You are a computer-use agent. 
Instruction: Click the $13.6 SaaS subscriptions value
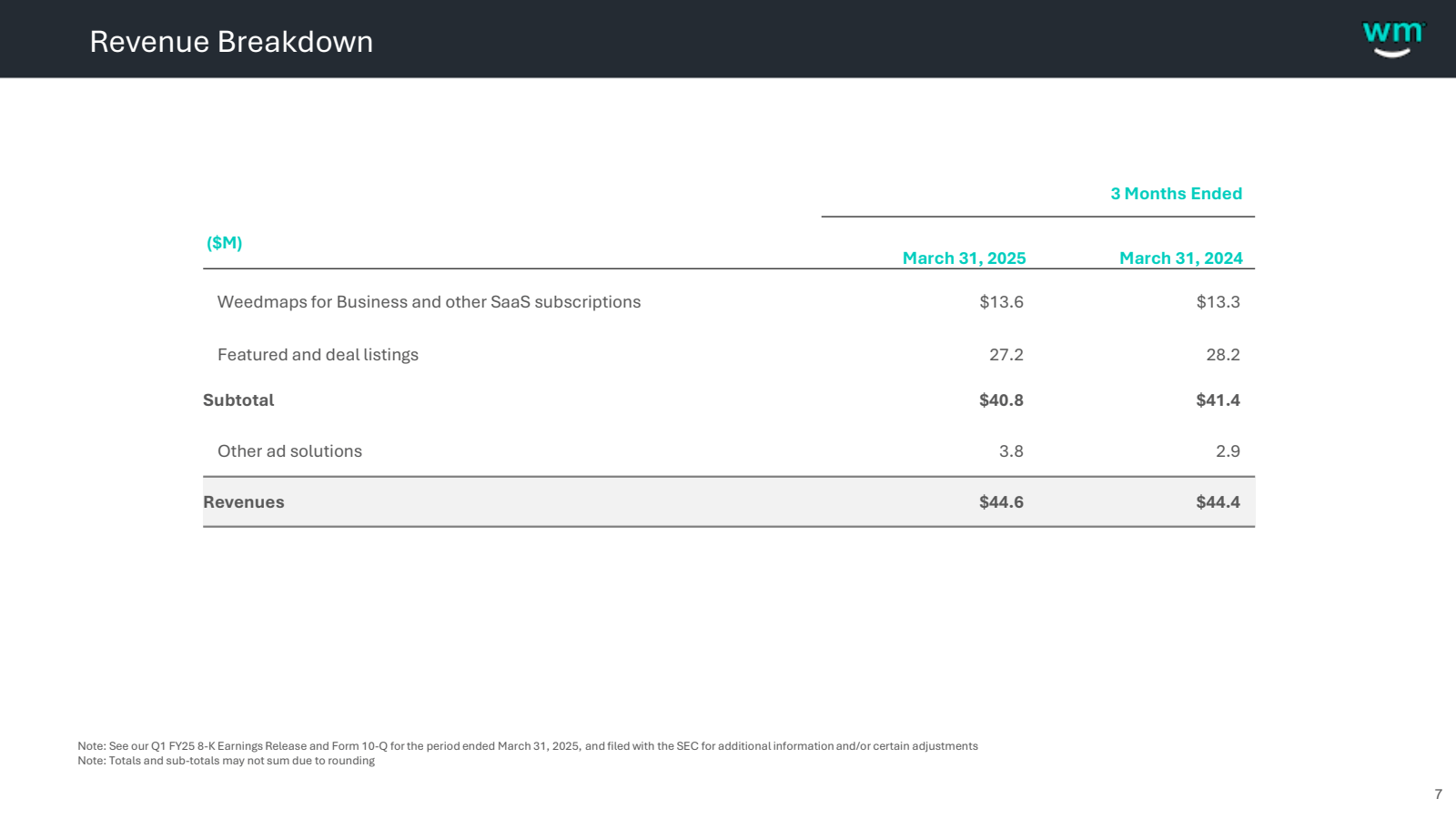pos(1001,302)
